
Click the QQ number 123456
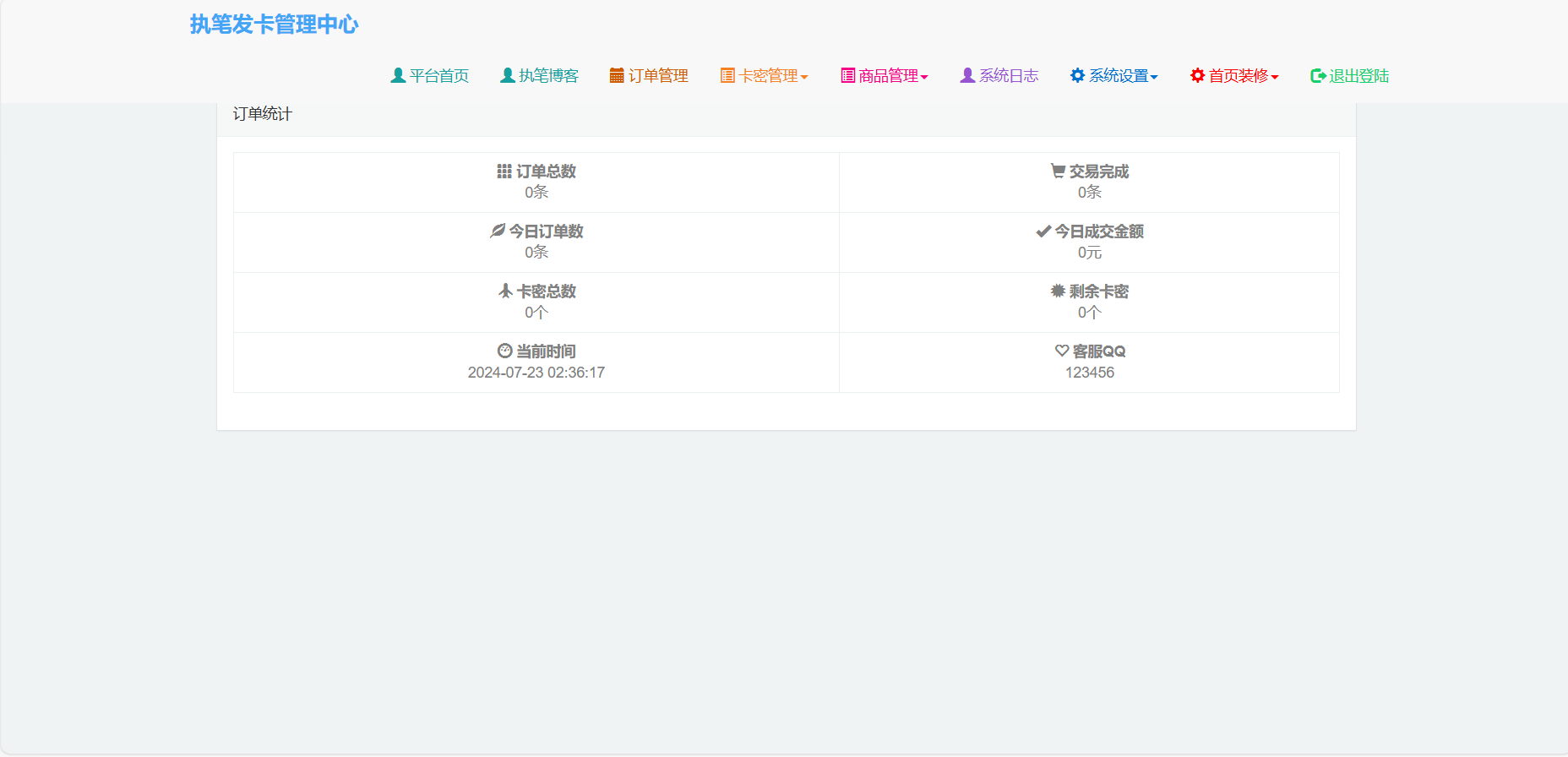[1090, 373]
